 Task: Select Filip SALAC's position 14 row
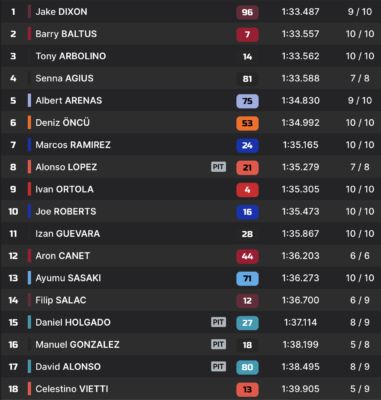[190, 300]
